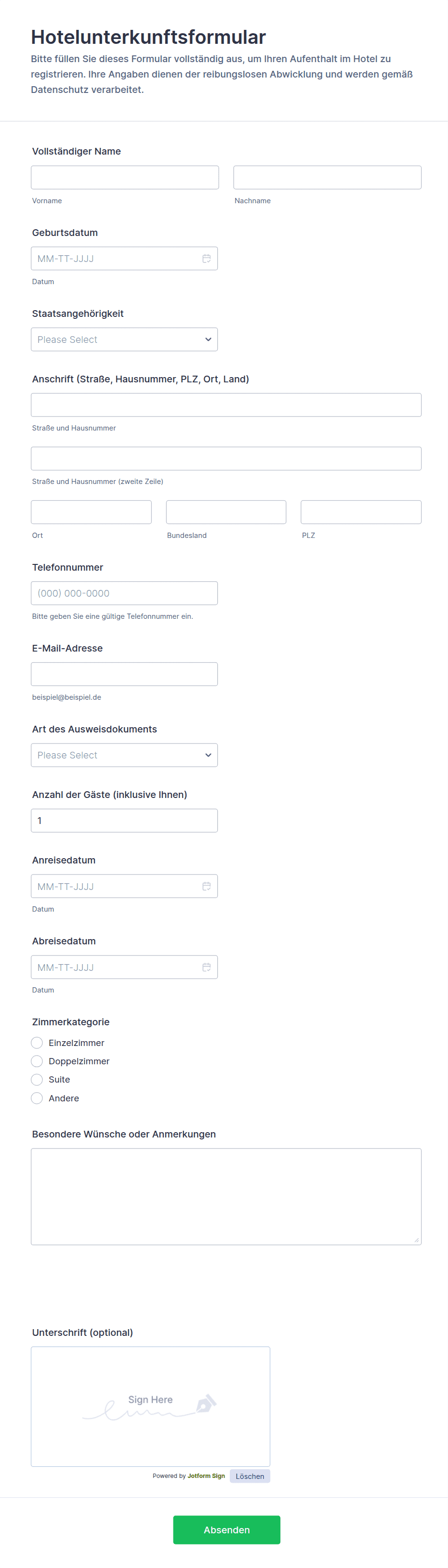
Task: Focus the Telefonnummer input field
Action: [124, 593]
